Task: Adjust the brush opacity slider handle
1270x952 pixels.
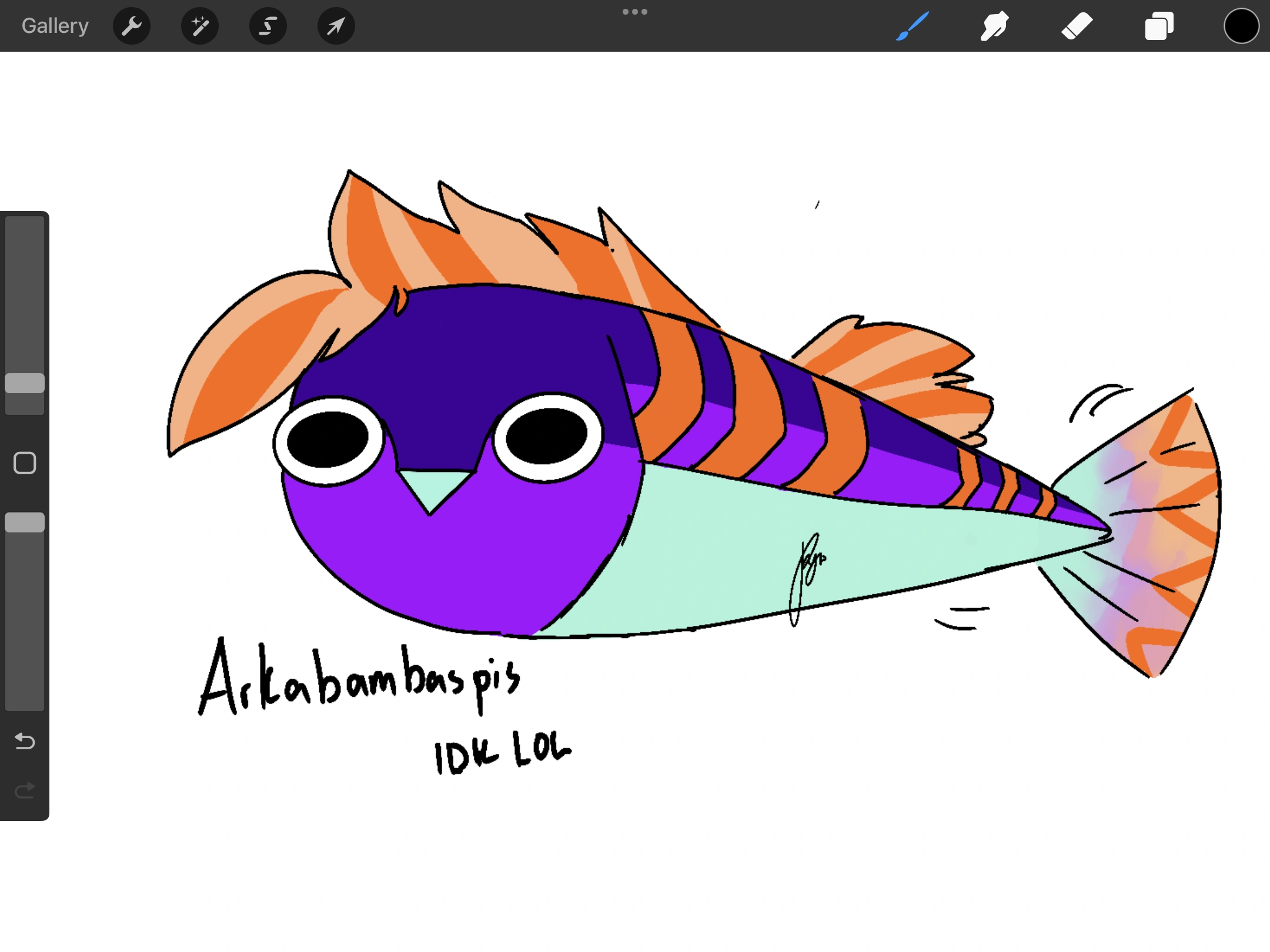Action: click(25, 522)
